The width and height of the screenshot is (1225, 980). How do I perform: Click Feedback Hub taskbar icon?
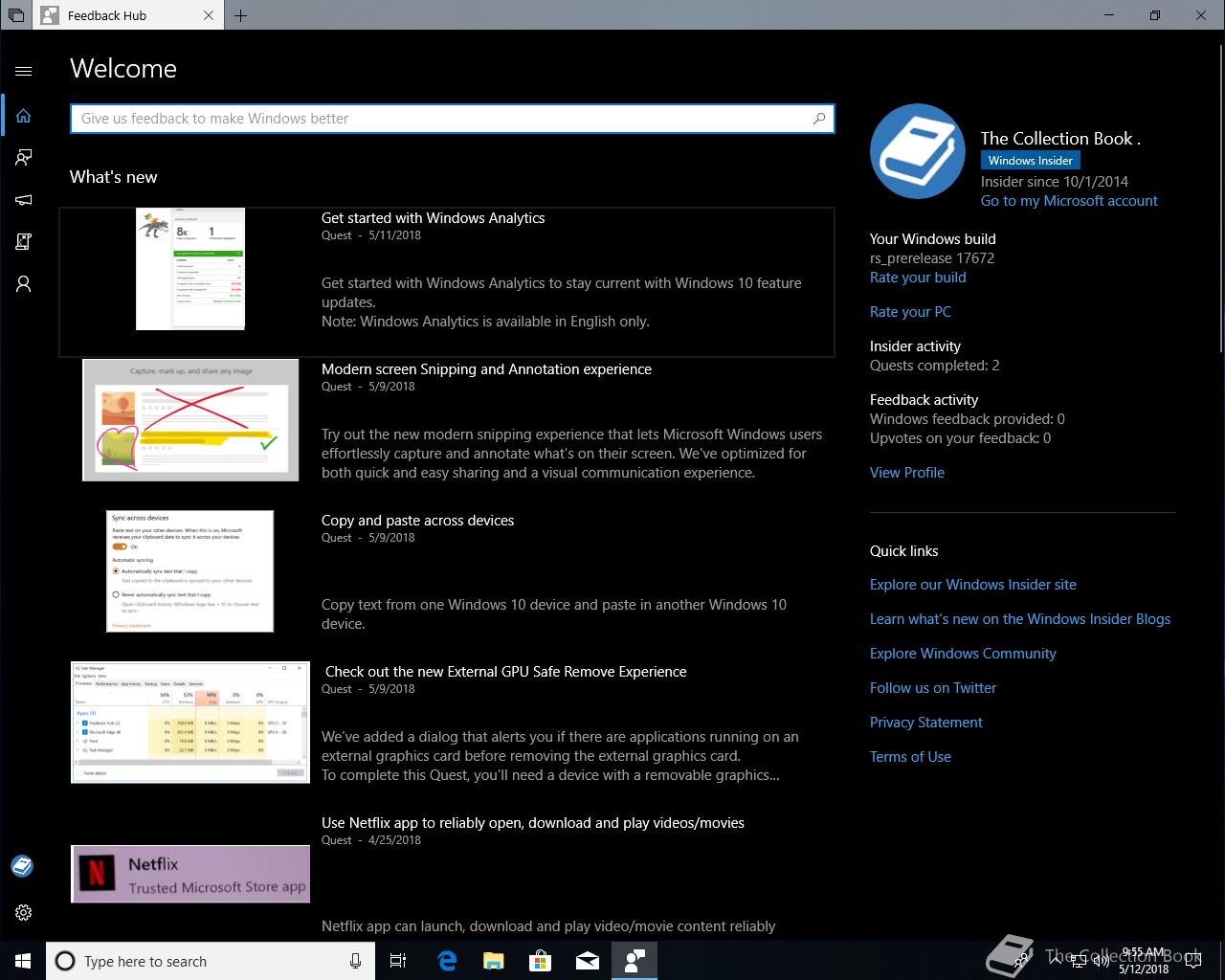point(635,961)
